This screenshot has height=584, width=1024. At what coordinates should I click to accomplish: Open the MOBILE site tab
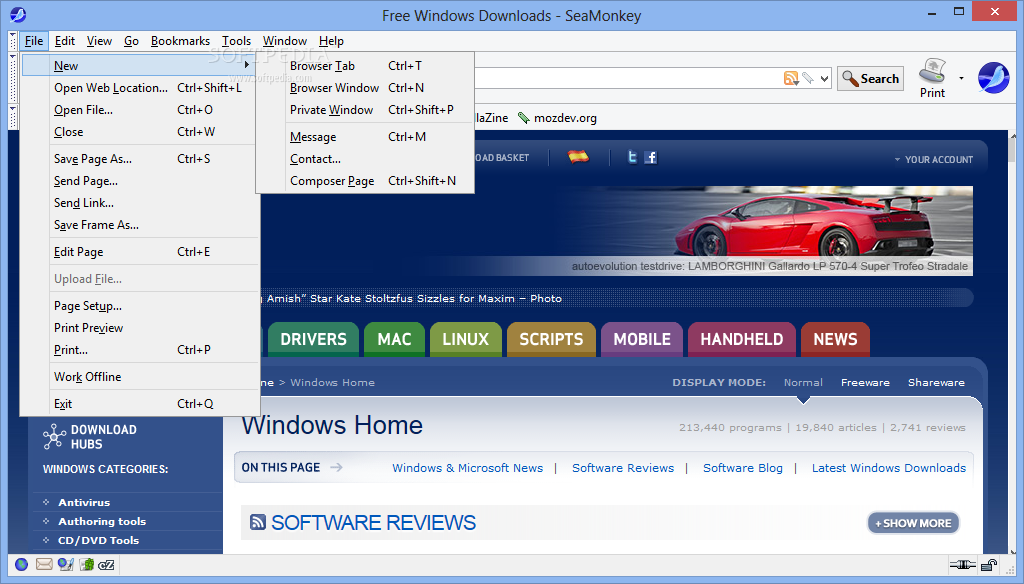click(x=642, y=339)
